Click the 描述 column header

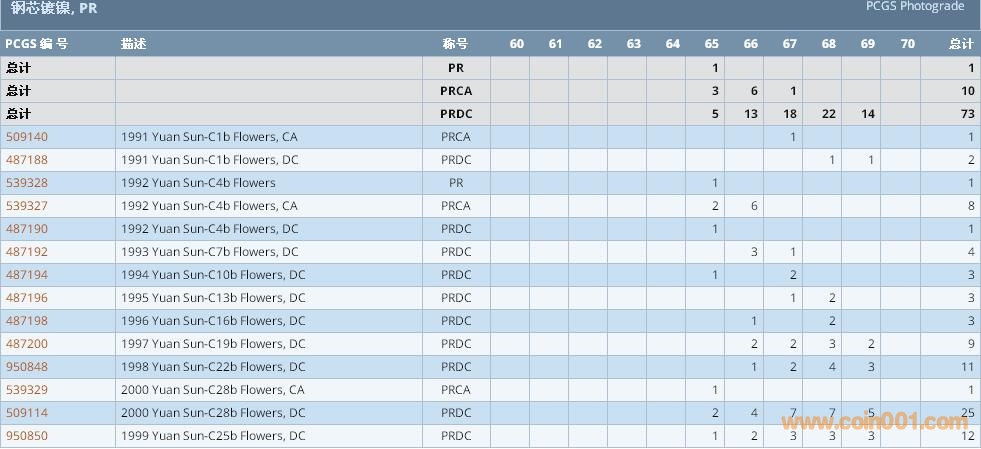(x=133, y=44)
